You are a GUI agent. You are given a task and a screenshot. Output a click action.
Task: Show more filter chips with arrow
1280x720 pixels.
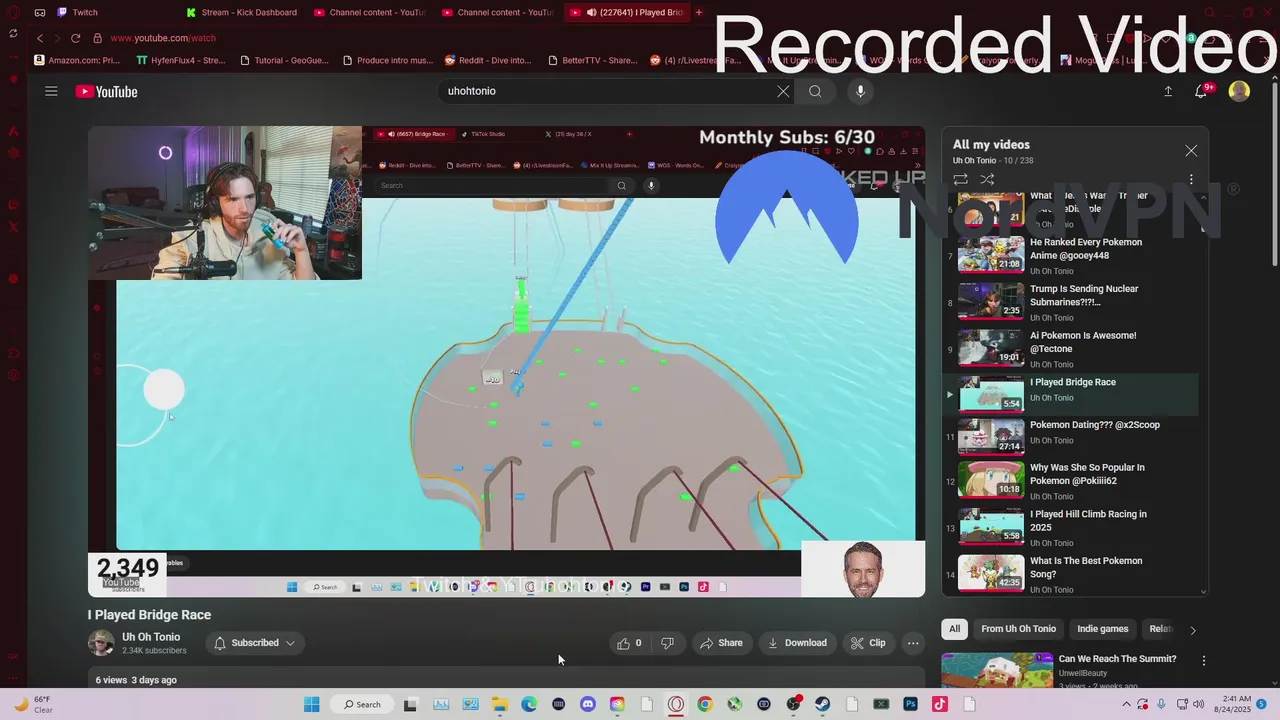point(1192,630)
